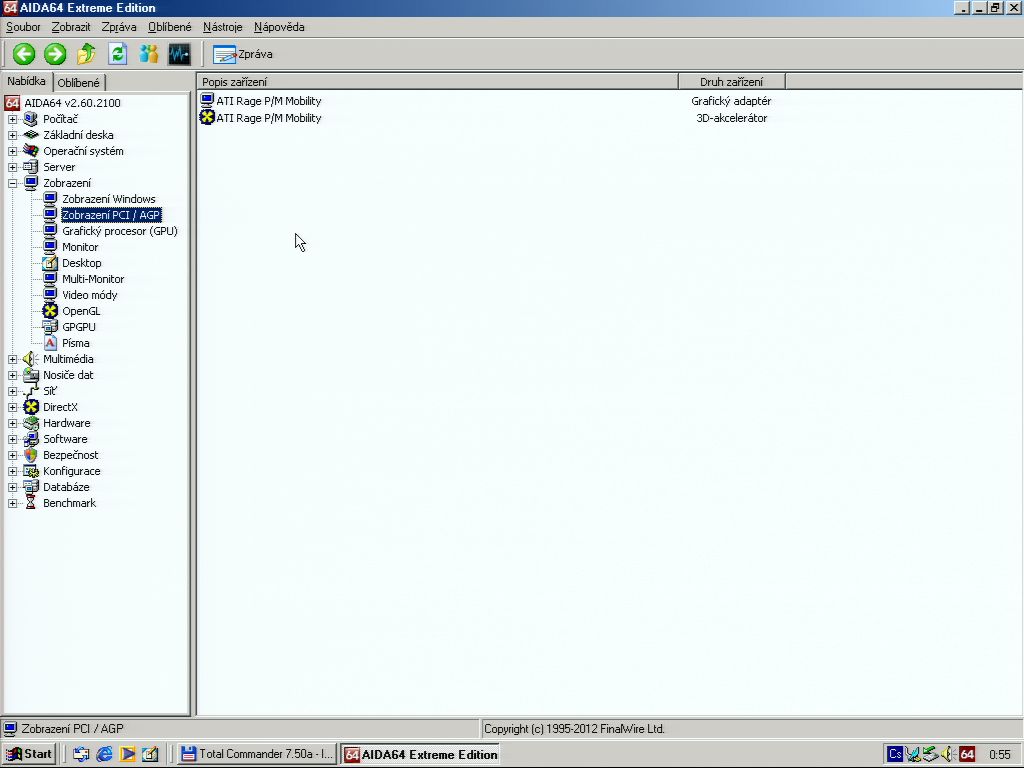Image resolution: width=1024 pixels, height=768 pixels.
Task: Expand the Multimédia tree node
Action: 12,359
